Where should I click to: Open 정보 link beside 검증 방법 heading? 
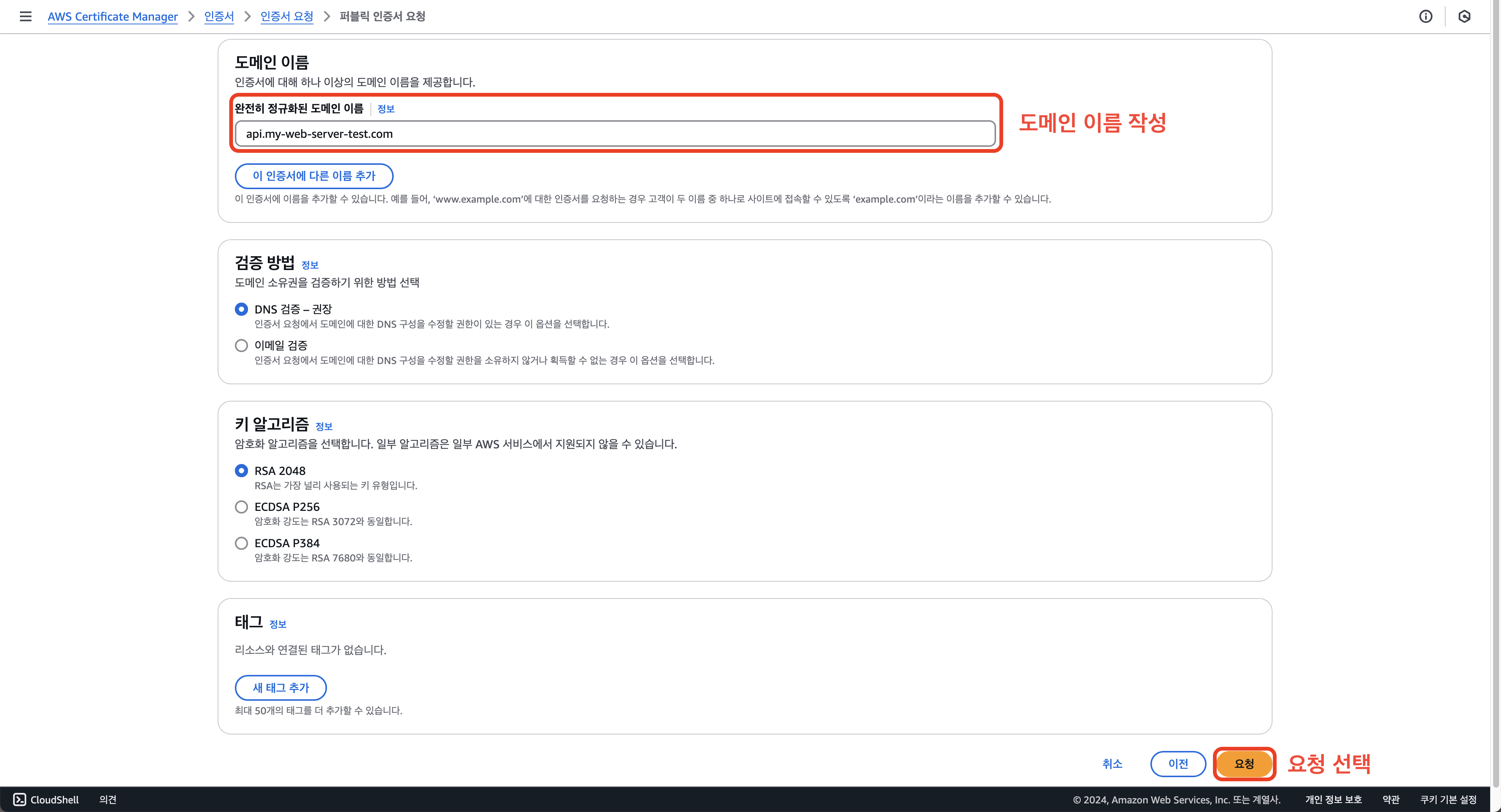pos(310,265)
